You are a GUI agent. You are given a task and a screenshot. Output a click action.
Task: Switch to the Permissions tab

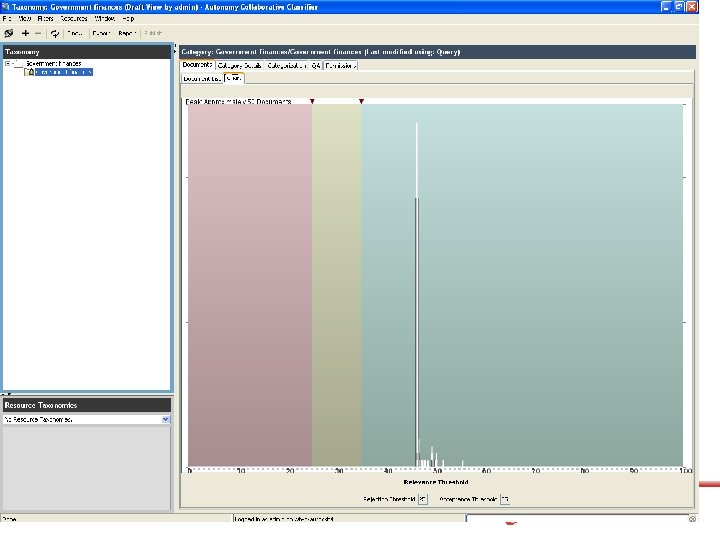click(x=341, y=66)
